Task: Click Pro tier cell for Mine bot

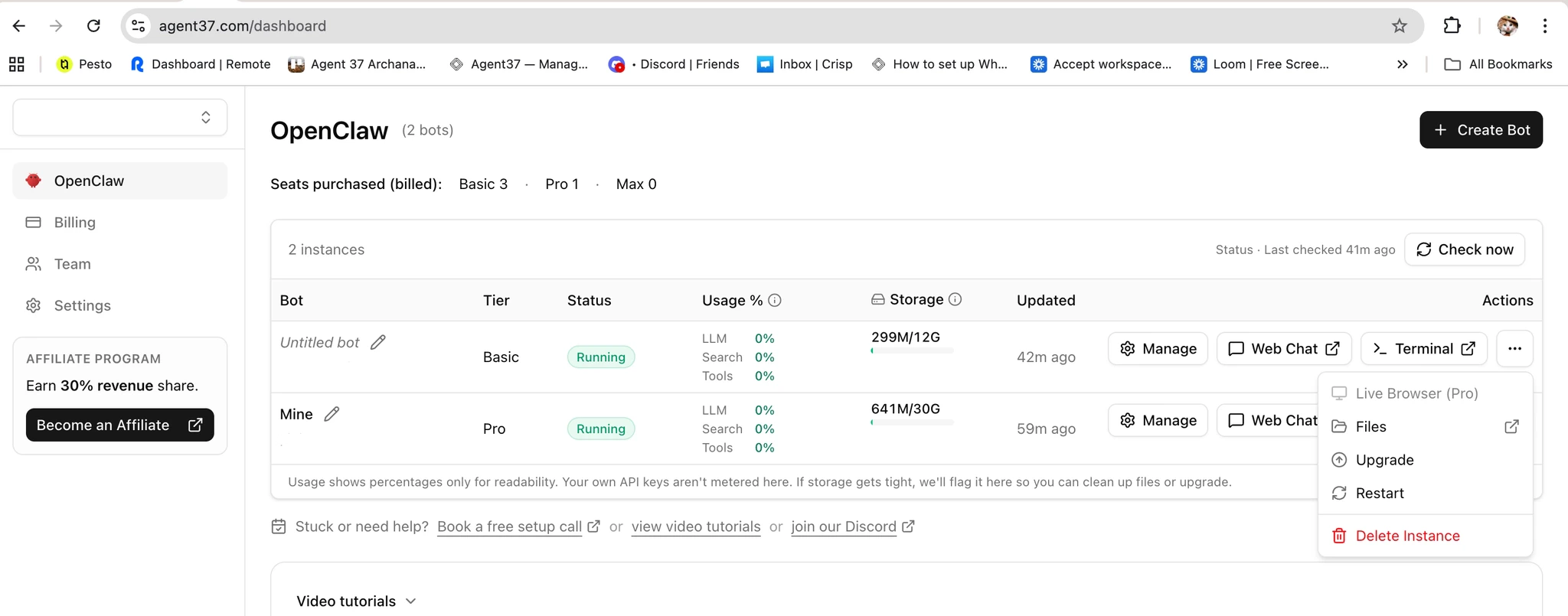Action: point(495,429)
